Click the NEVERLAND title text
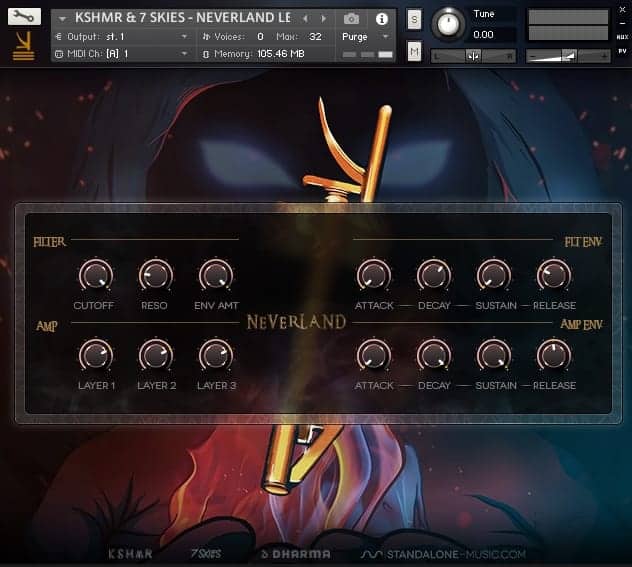The height and width of the screenshot is (567, 632). [296, 322]
